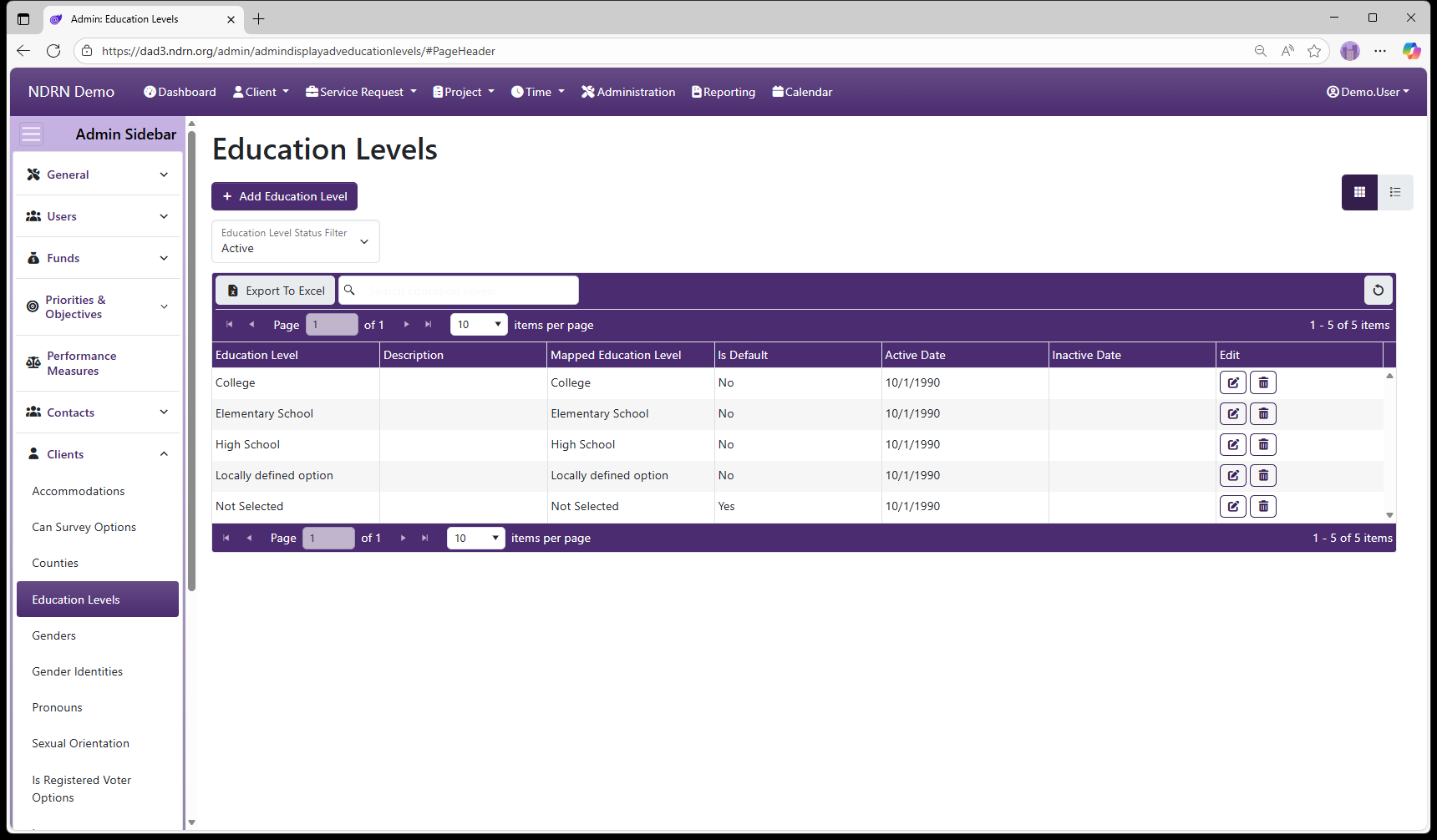Open browser settings and more menu
The image size is (1437, 840).
[1380, 51]
